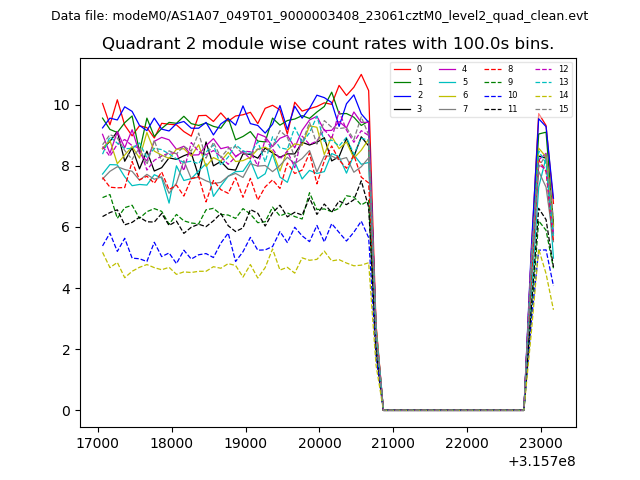Click the x-axis tick label 21000
Image resolution: width=640 pixels, height=480 pixels.
pyautogui.click(x=393, y=441)
